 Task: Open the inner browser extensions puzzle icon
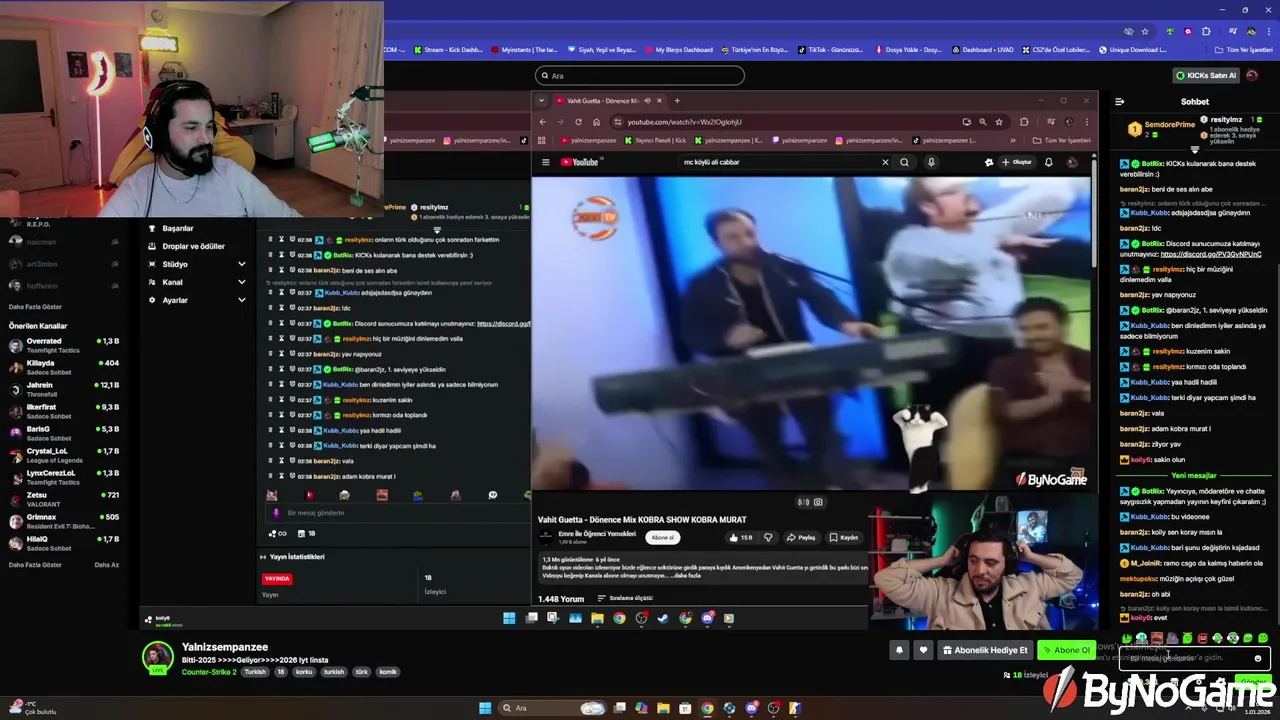pos(1024,122)
